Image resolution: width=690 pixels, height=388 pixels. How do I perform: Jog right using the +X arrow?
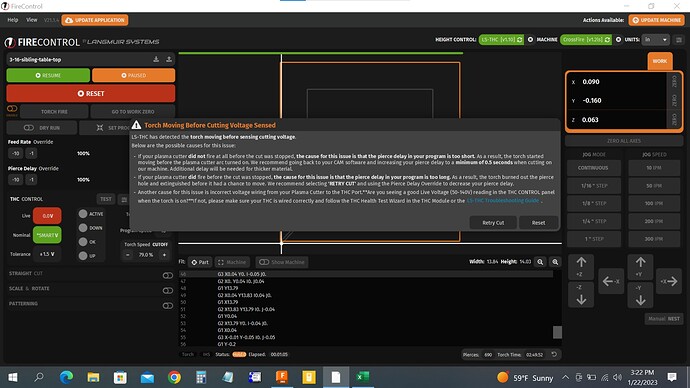[x=669, y=281]
